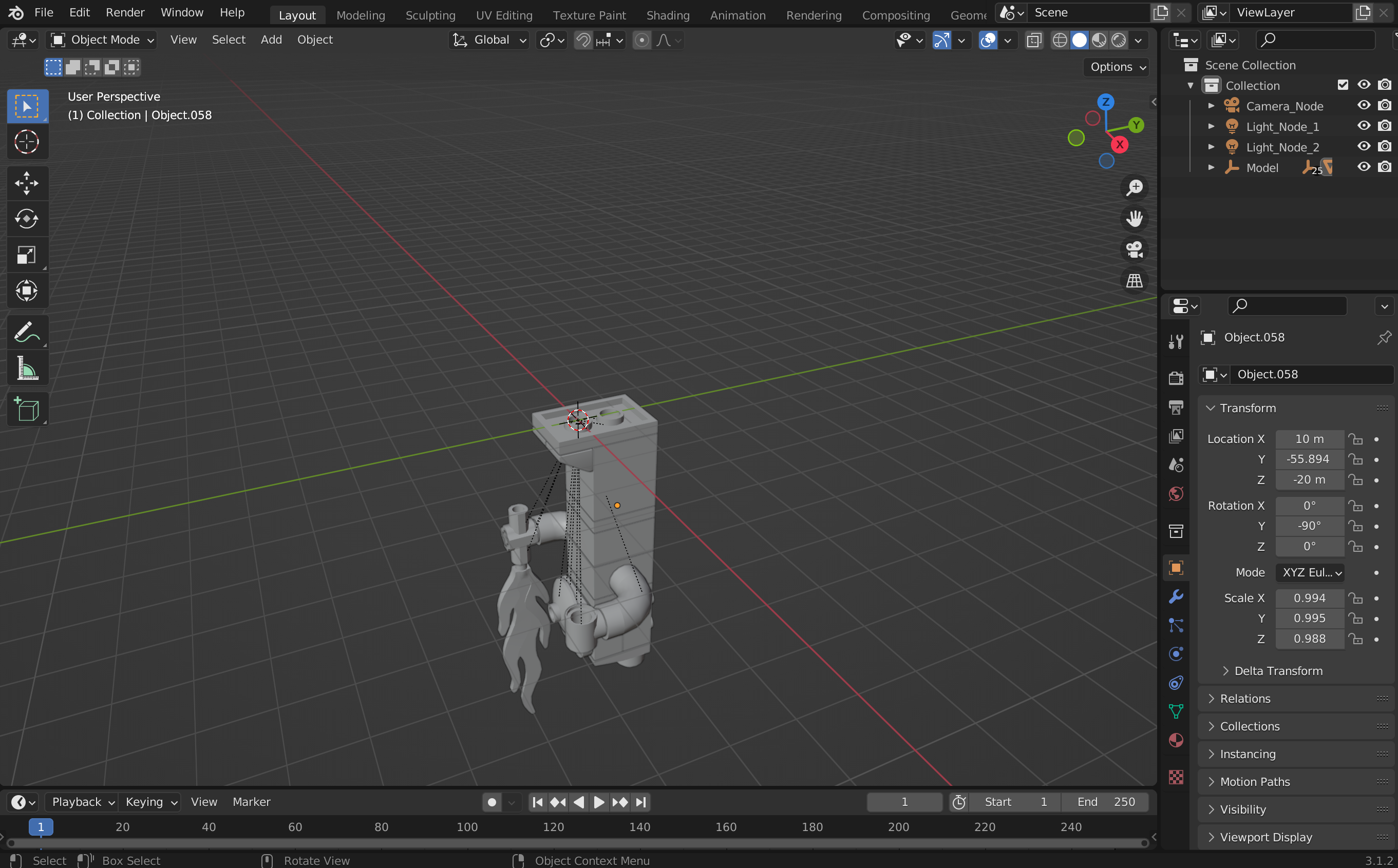Open the Particles properties tab

coord(1176,625)
